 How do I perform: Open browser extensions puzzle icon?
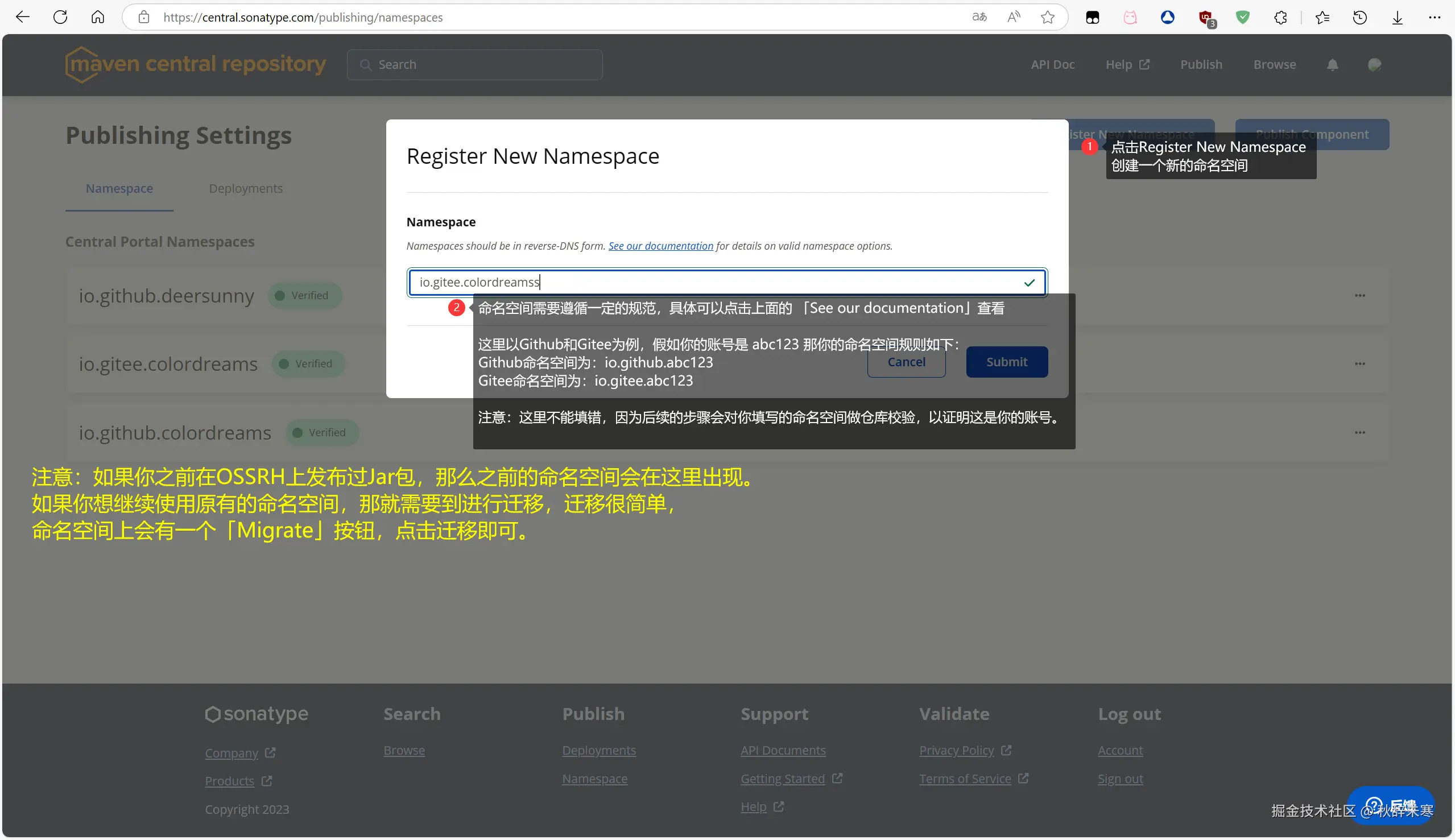pos(1280,17)
